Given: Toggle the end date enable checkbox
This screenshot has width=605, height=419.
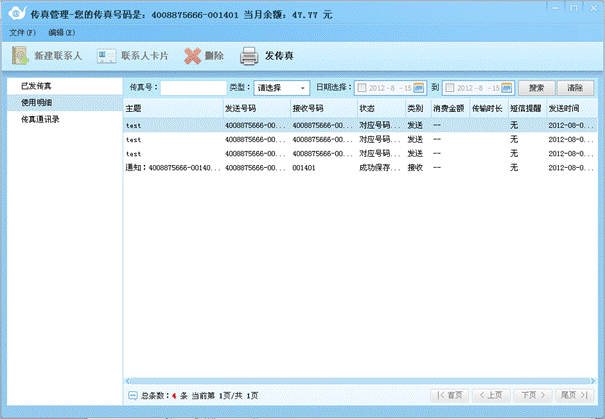Looking at the screenshot, I should click(x=449, y=88).
